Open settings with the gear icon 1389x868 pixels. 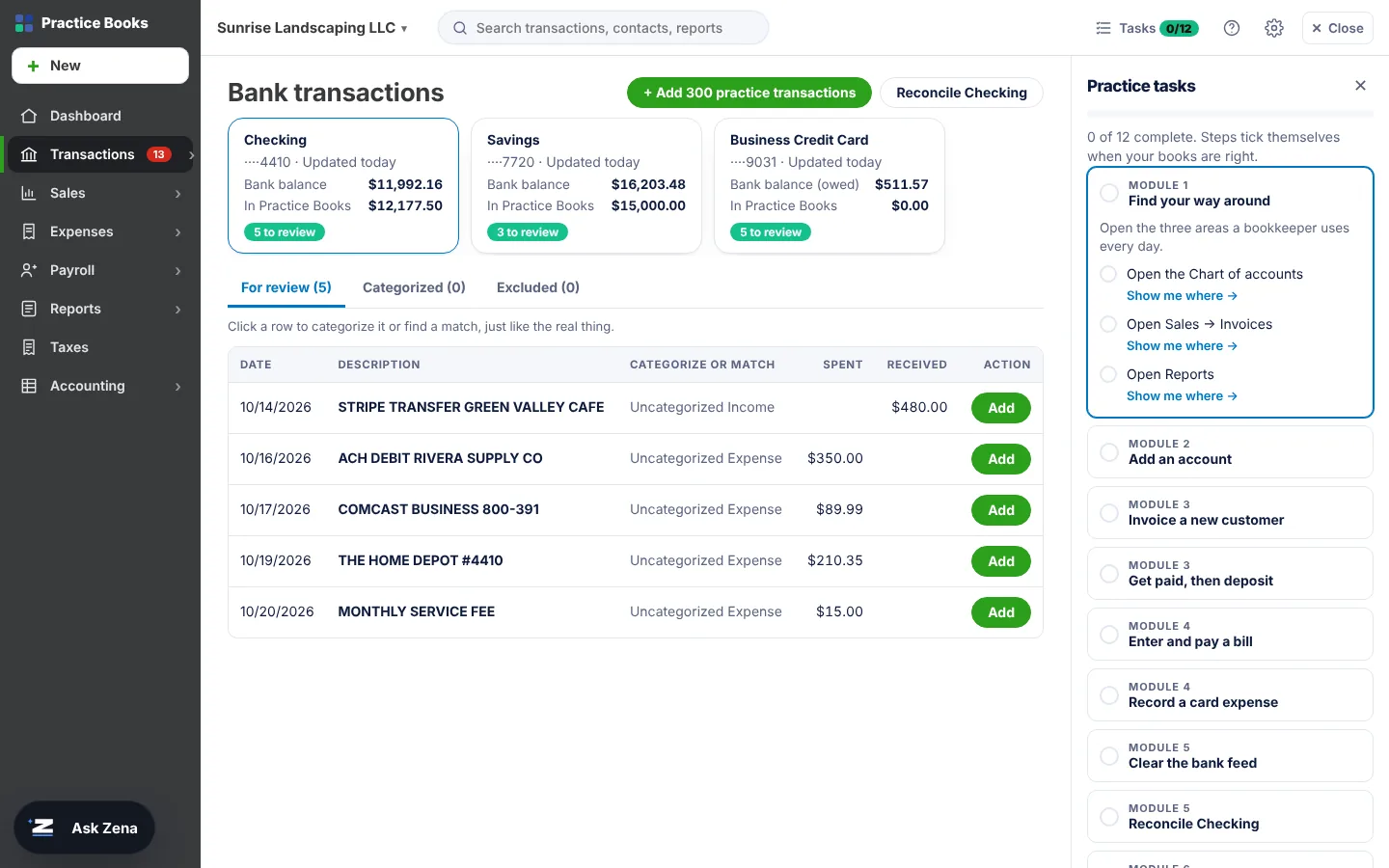(x=1274, y=28)
